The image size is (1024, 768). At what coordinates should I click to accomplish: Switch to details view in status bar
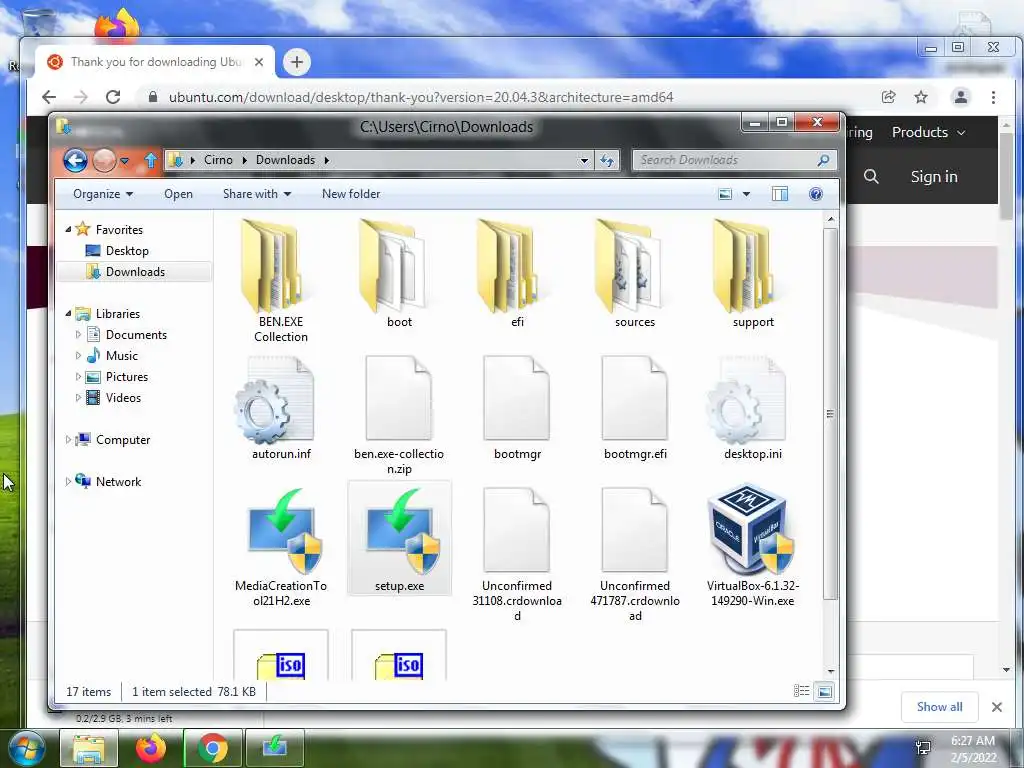[801, 691]
